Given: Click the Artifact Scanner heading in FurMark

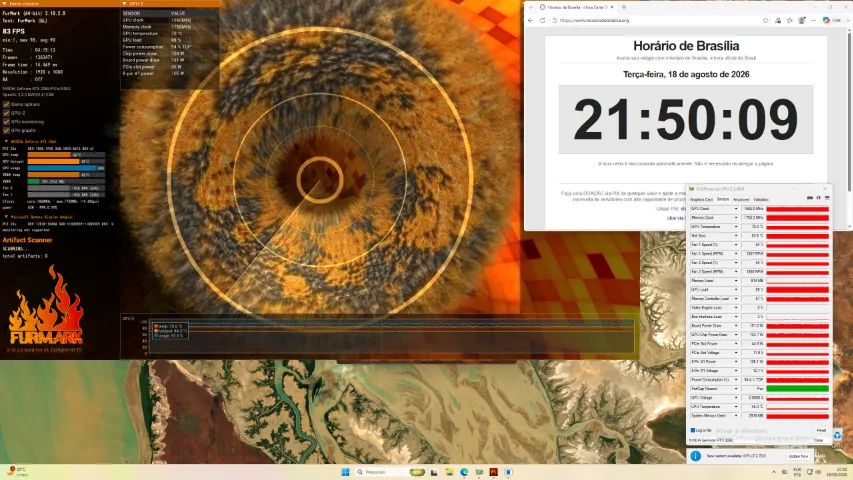Looking at the screenshot, I should tap(27, 240).
